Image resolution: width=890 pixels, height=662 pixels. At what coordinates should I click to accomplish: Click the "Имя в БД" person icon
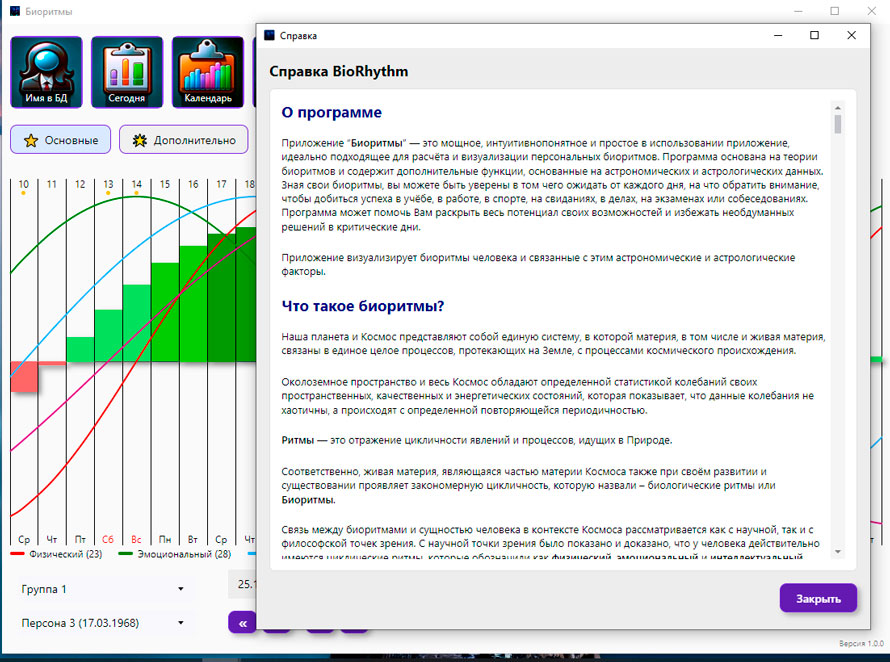point(46,72)
